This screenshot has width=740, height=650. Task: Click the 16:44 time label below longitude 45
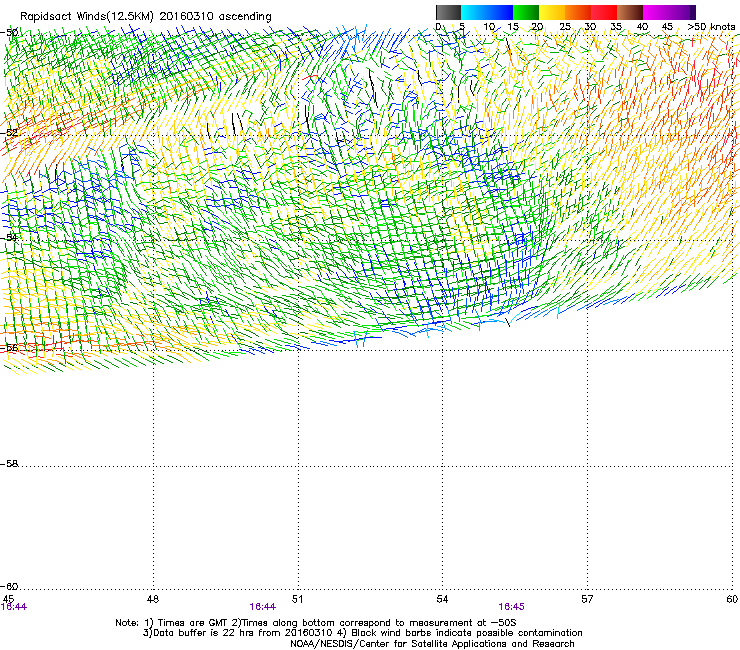pyautogui.click(x=14, y=607)
